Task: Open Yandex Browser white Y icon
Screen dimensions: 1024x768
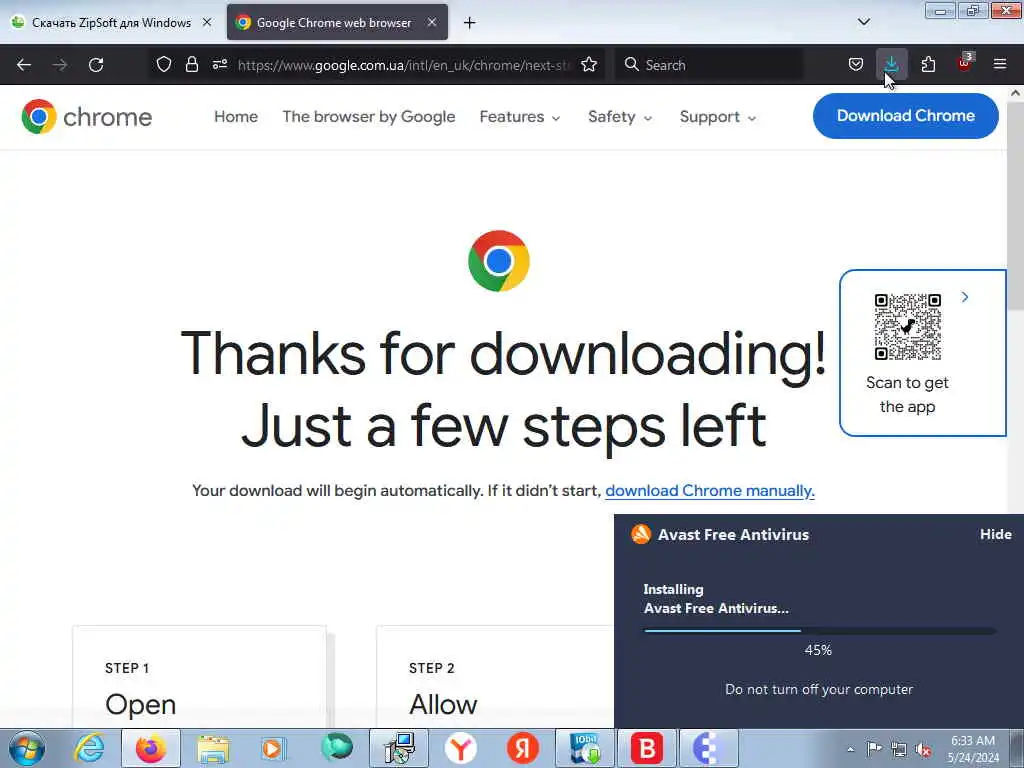Action: (x=460, y=748)
